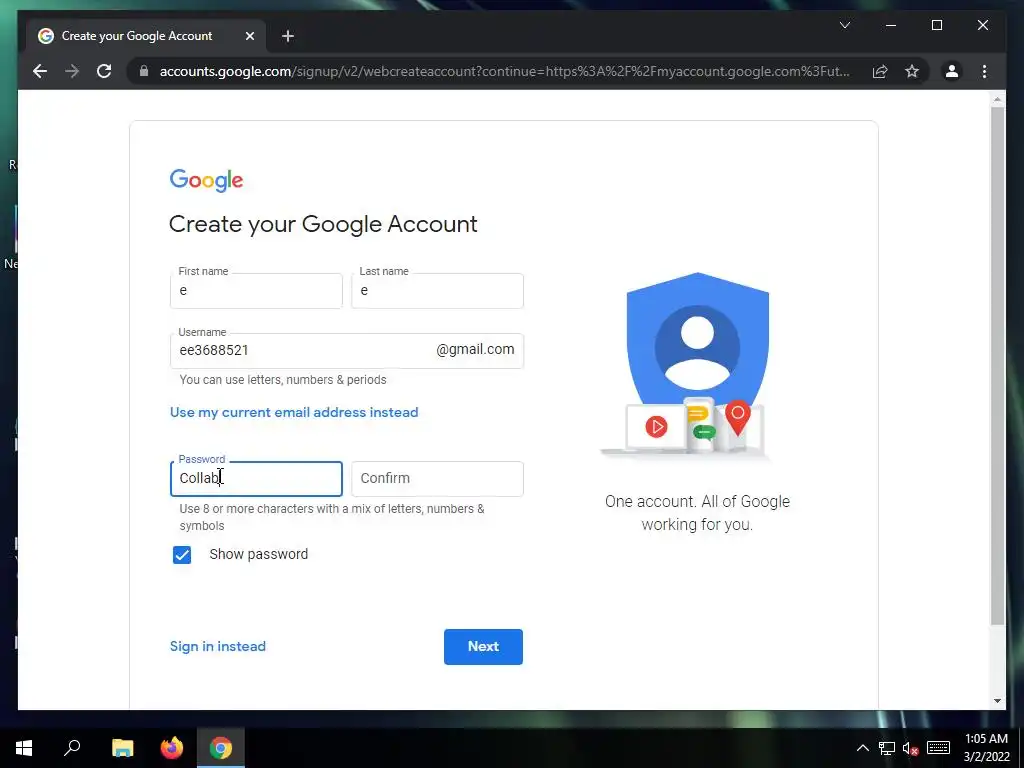
Task: Click the First name field
Action: pos(256,291)
